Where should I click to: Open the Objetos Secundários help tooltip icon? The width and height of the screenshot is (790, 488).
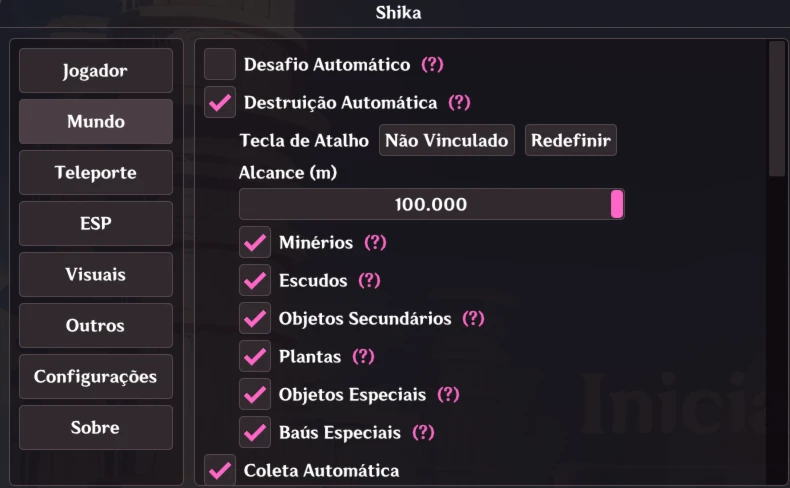coord(473,318)
